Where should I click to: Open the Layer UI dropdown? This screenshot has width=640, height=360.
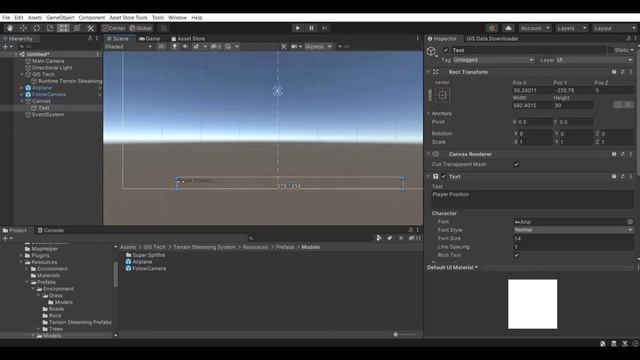pyautogui.click(x=594, y=60)
